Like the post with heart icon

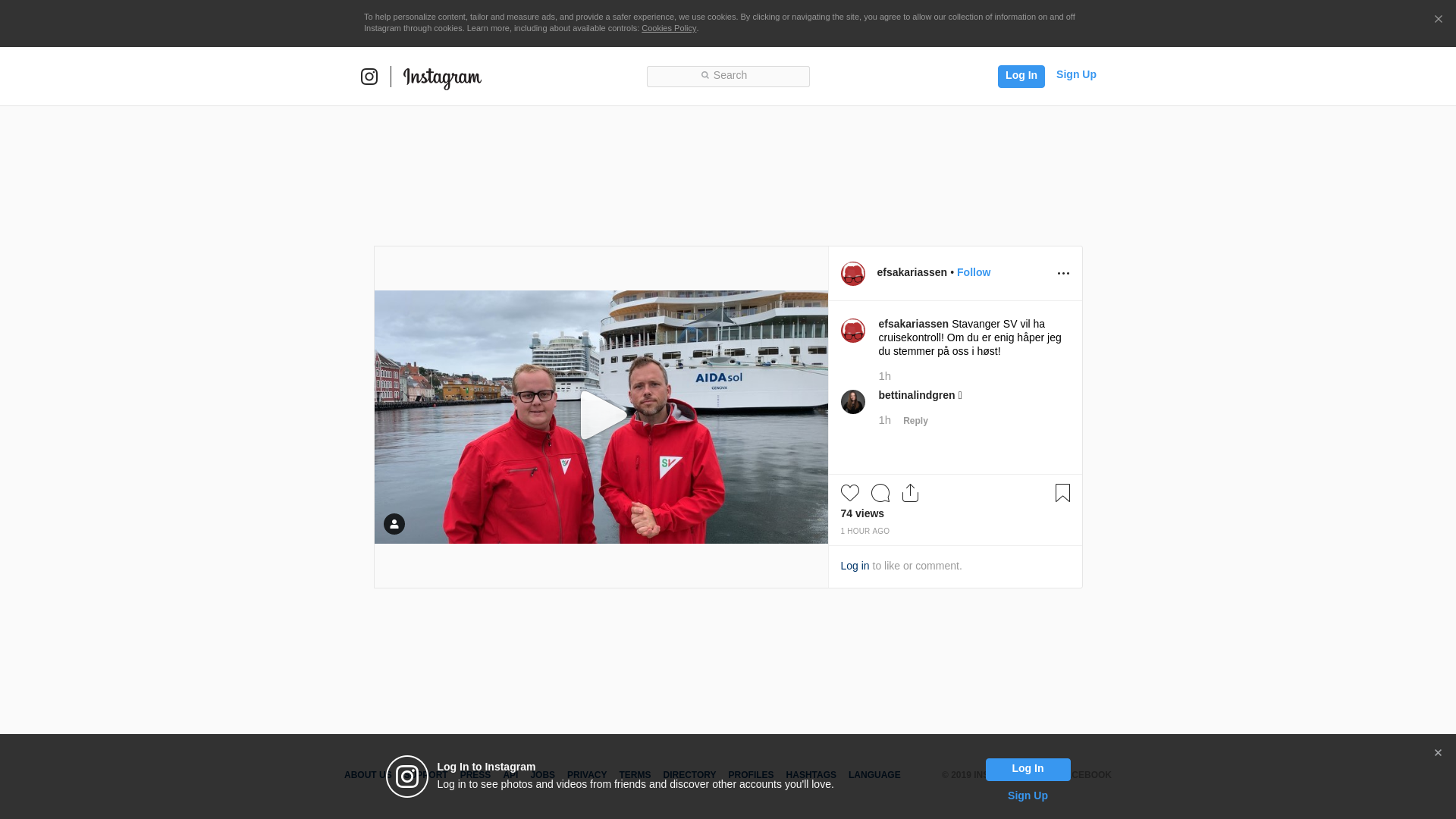[x=850, y=493]
